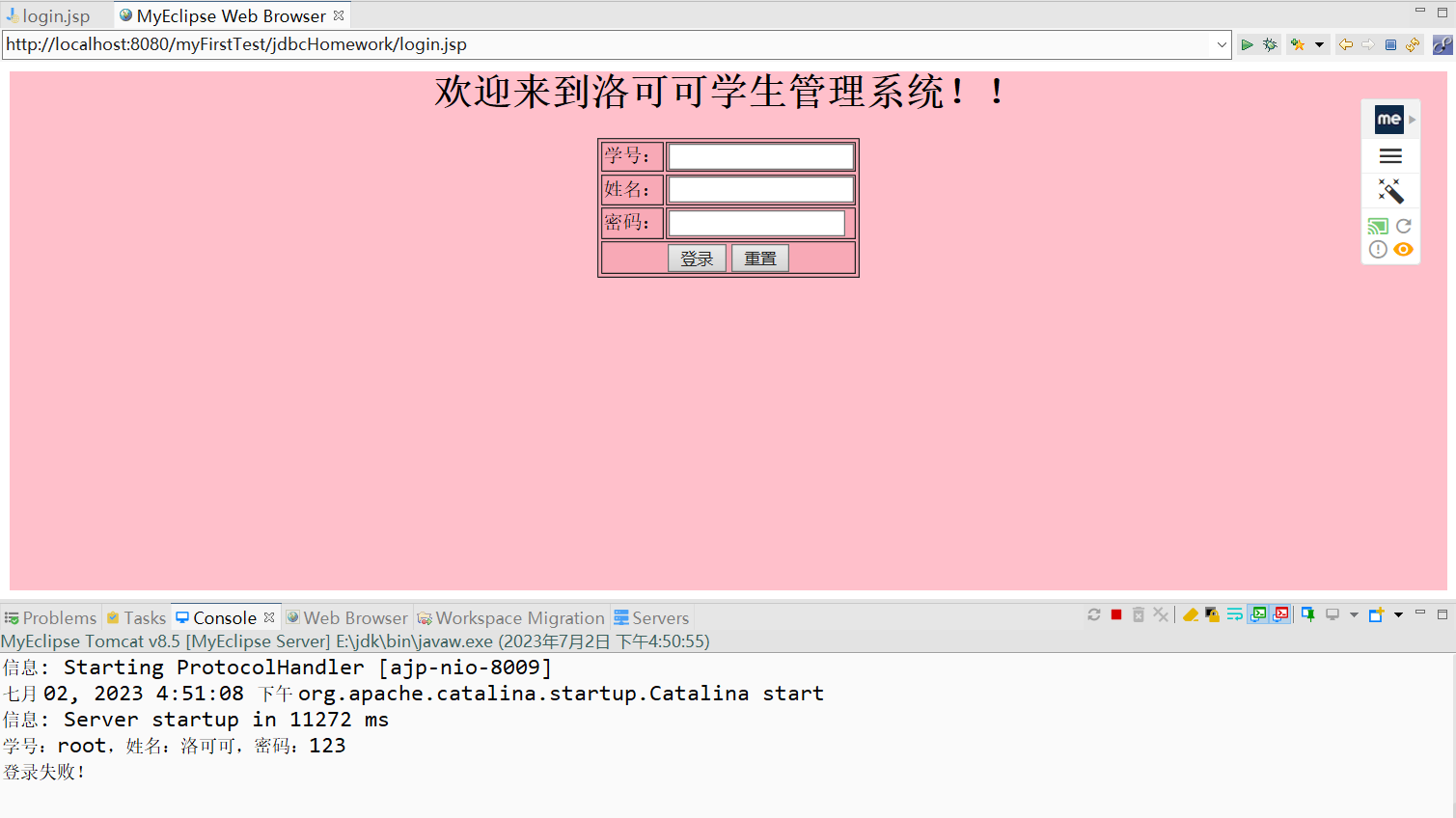Image resolution: width=1456 pixels, height=818 pixels.
Task: Click Display Selected Console monitor icon
Action: coord(1332,614)
